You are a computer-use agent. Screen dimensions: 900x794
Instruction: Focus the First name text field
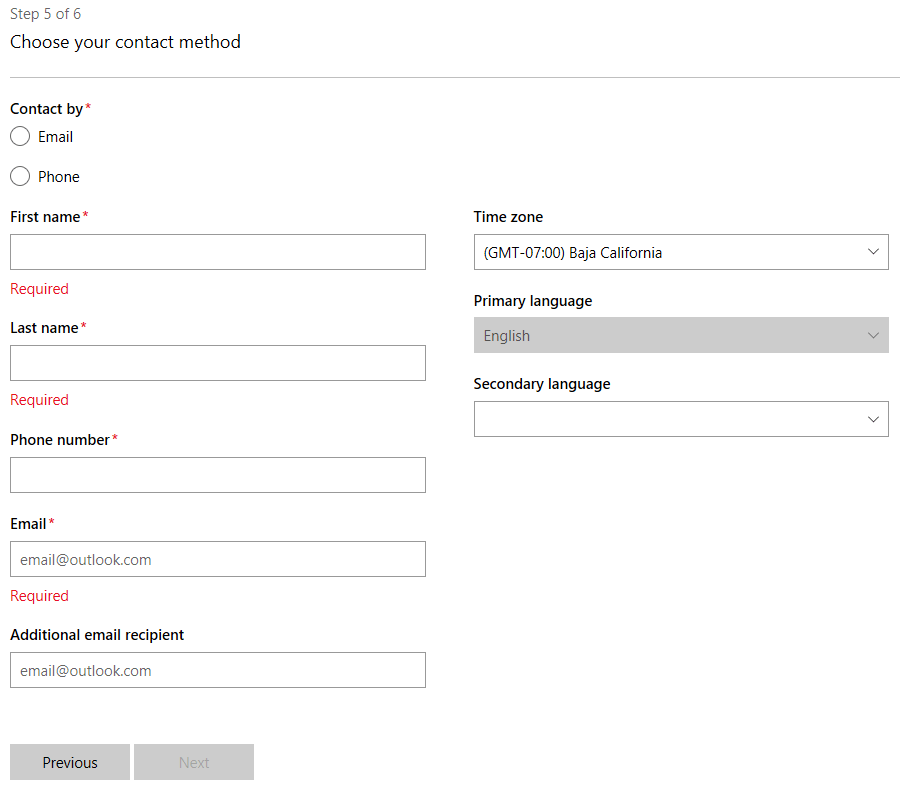(x=217, y=252)
